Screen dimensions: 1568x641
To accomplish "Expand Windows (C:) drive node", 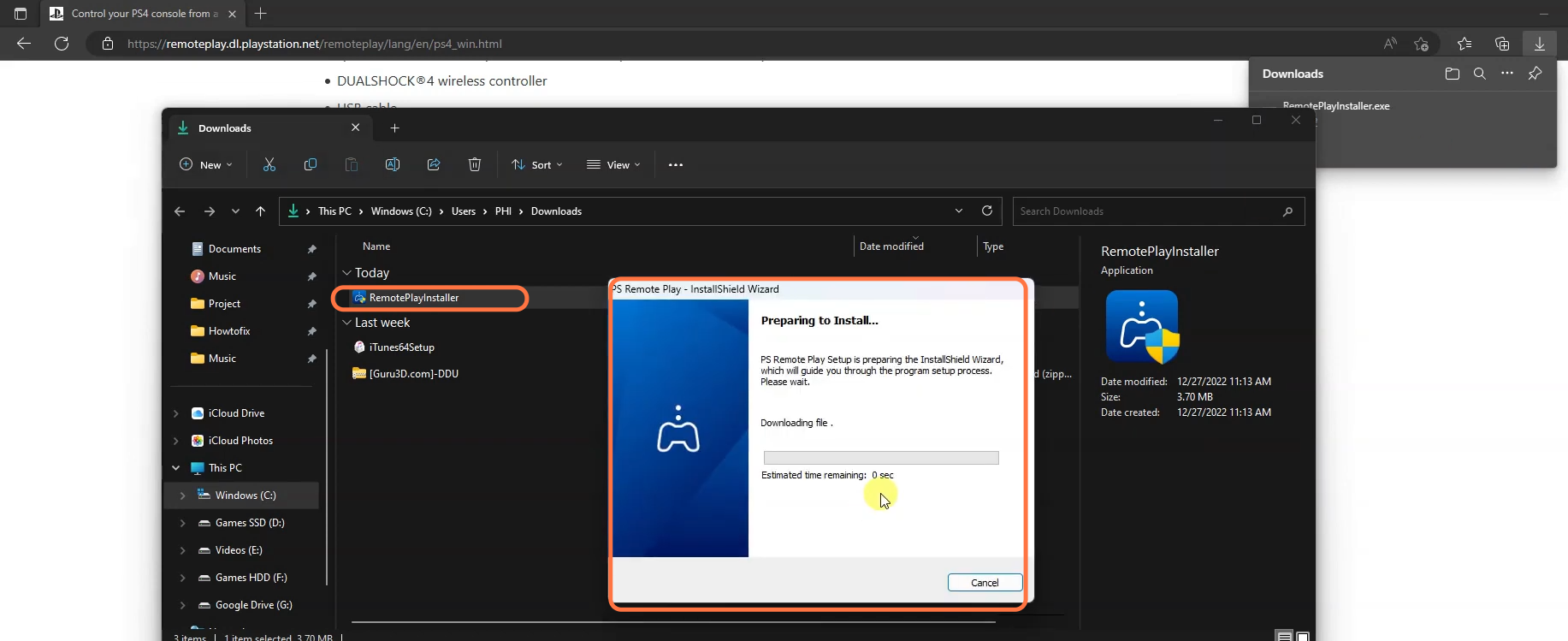I will coord(182,496).
